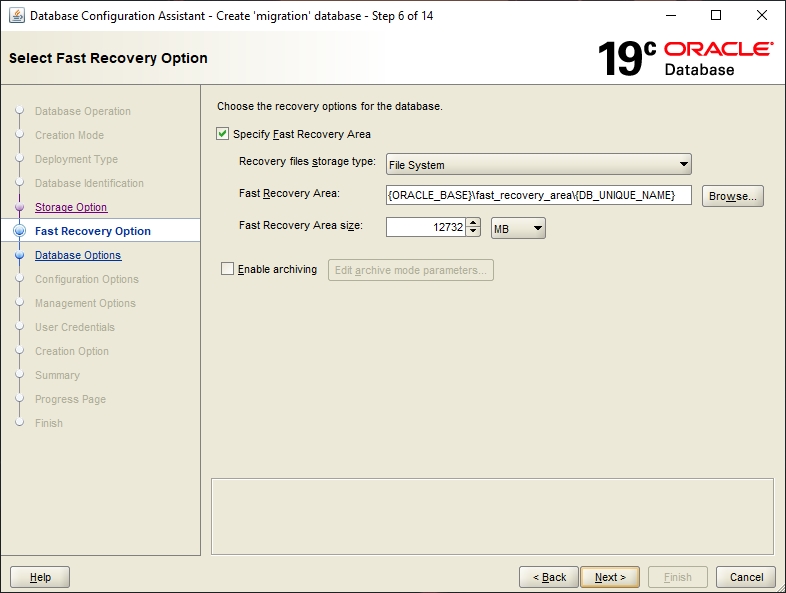Screen dimensions: 786x593
Task: Click the Oracle Database 19c logo
Action: (x=685, y=59)
